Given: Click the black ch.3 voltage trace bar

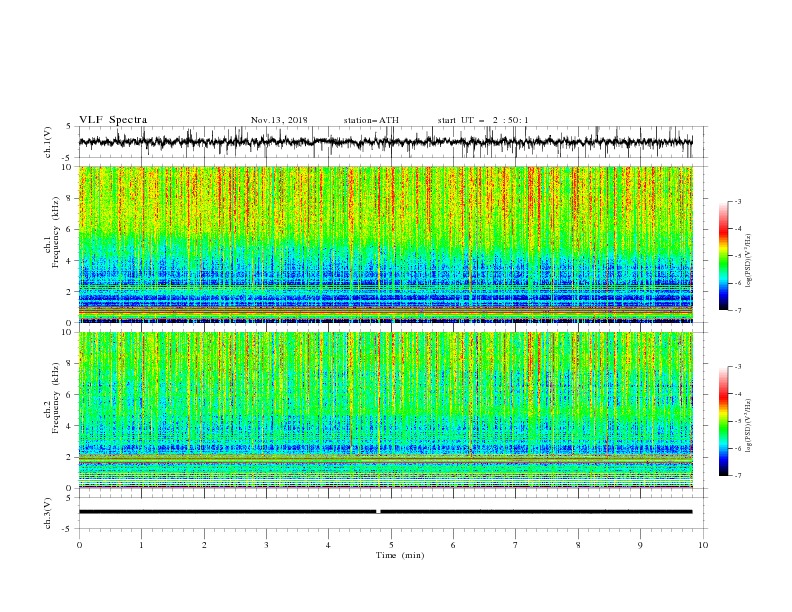Looking at the screenshot, I should (x=385, y=512).
